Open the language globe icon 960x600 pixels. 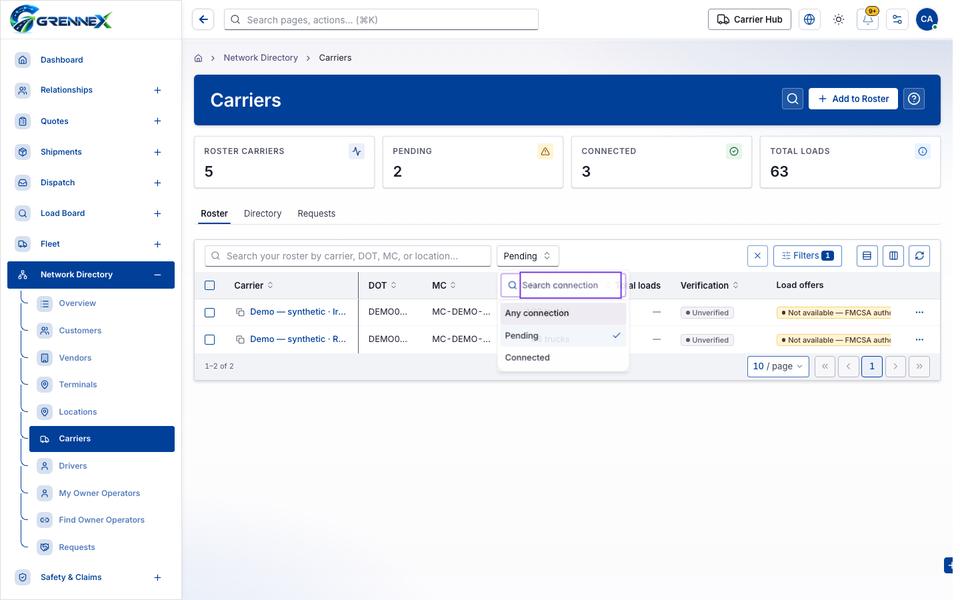coord(809,20)
